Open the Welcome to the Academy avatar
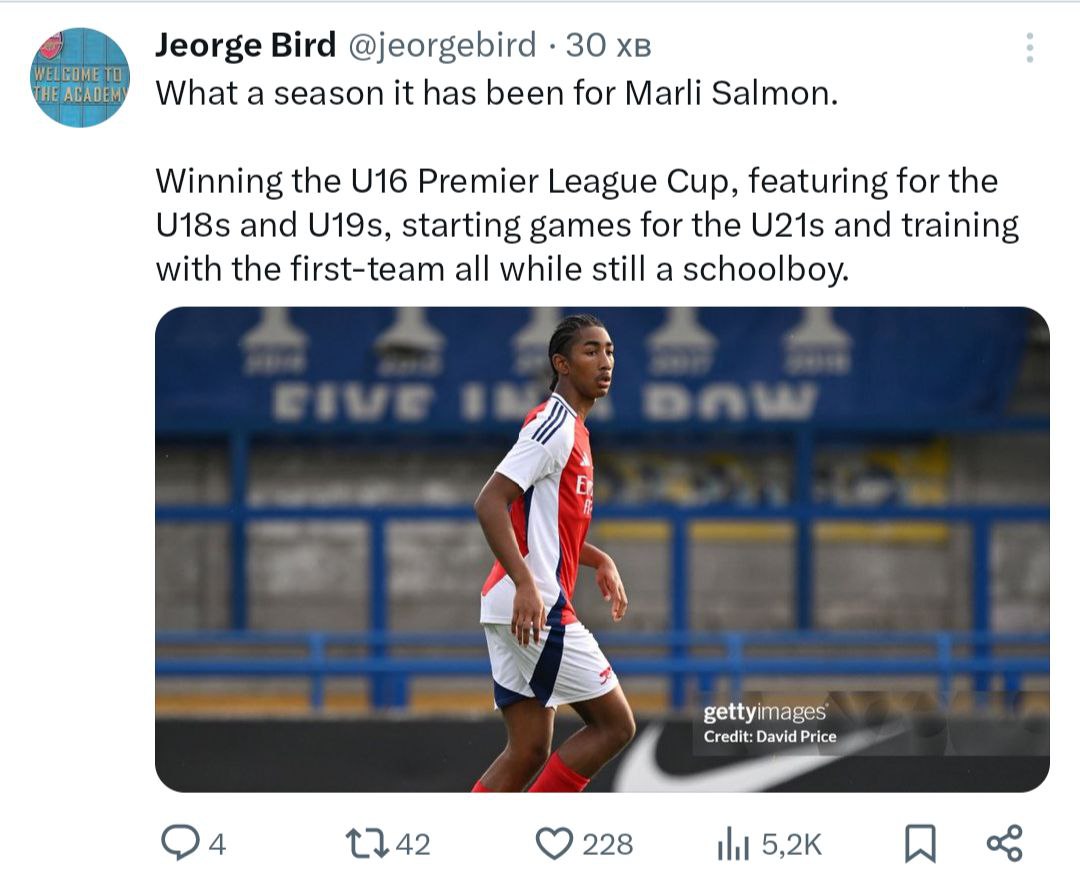The image size is (1080, 888). (x=80, y=77)
